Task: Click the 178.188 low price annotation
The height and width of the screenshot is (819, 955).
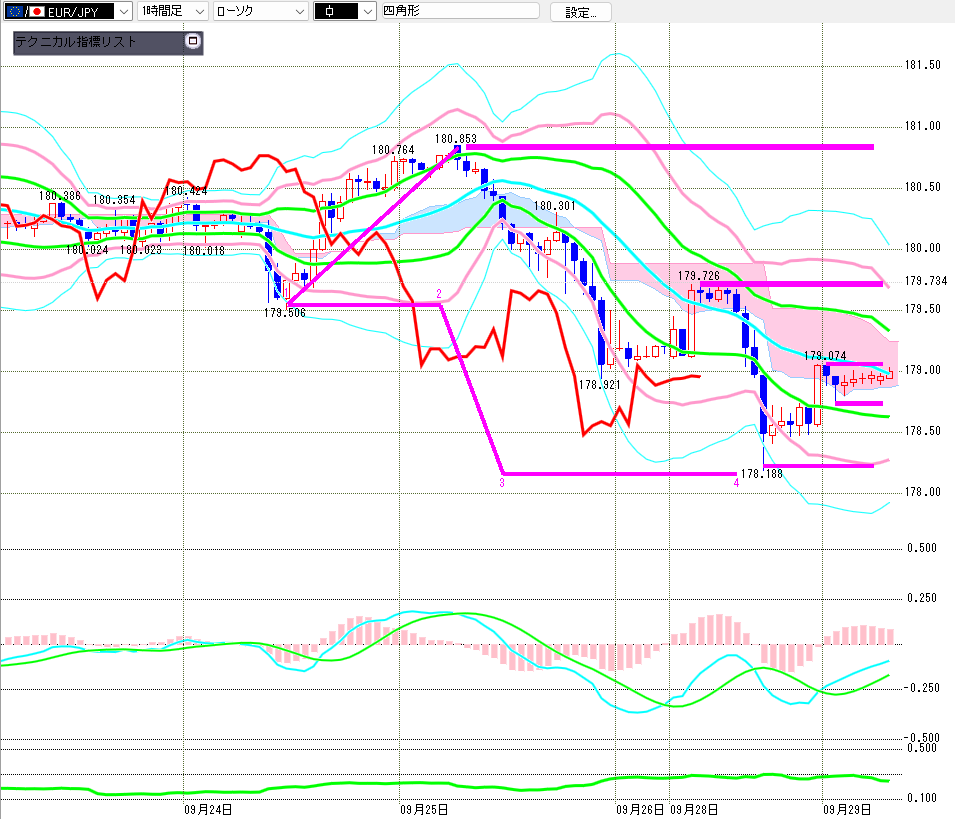Action: [761, 474]
